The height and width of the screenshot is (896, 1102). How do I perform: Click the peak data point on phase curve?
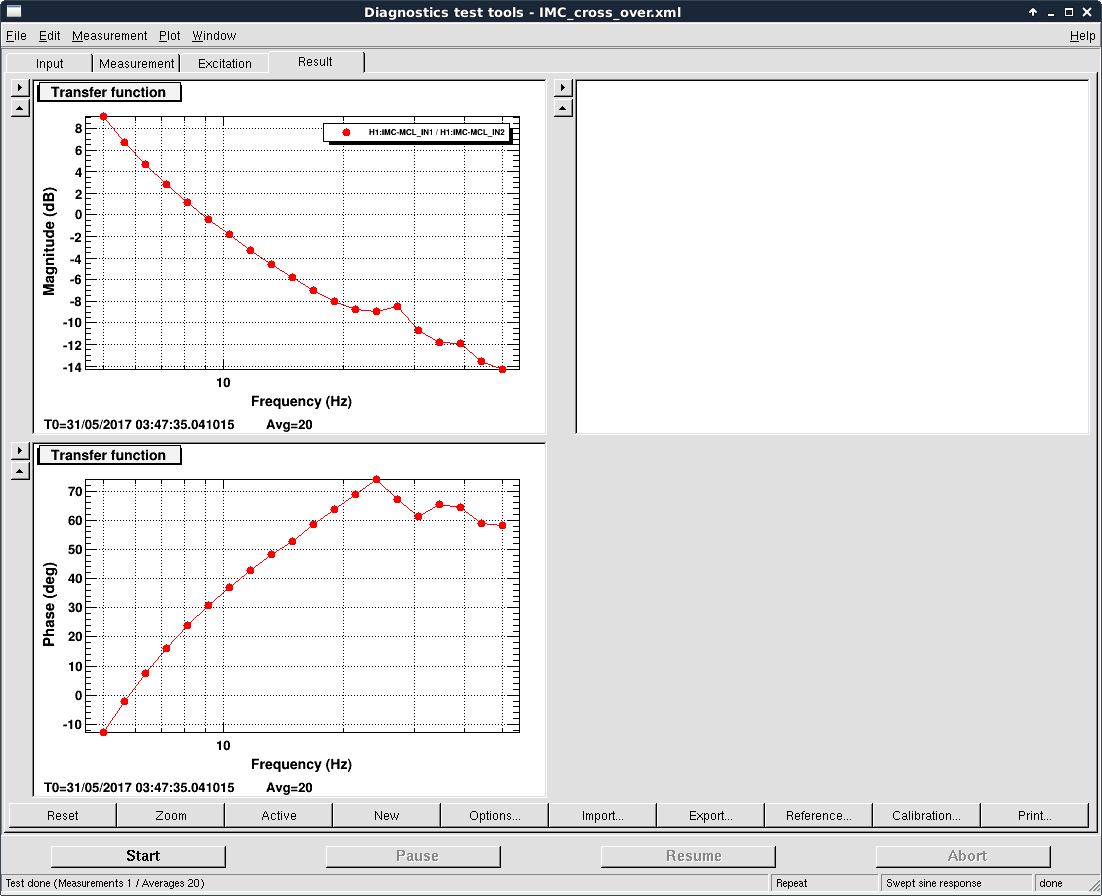tap(377, 479)
